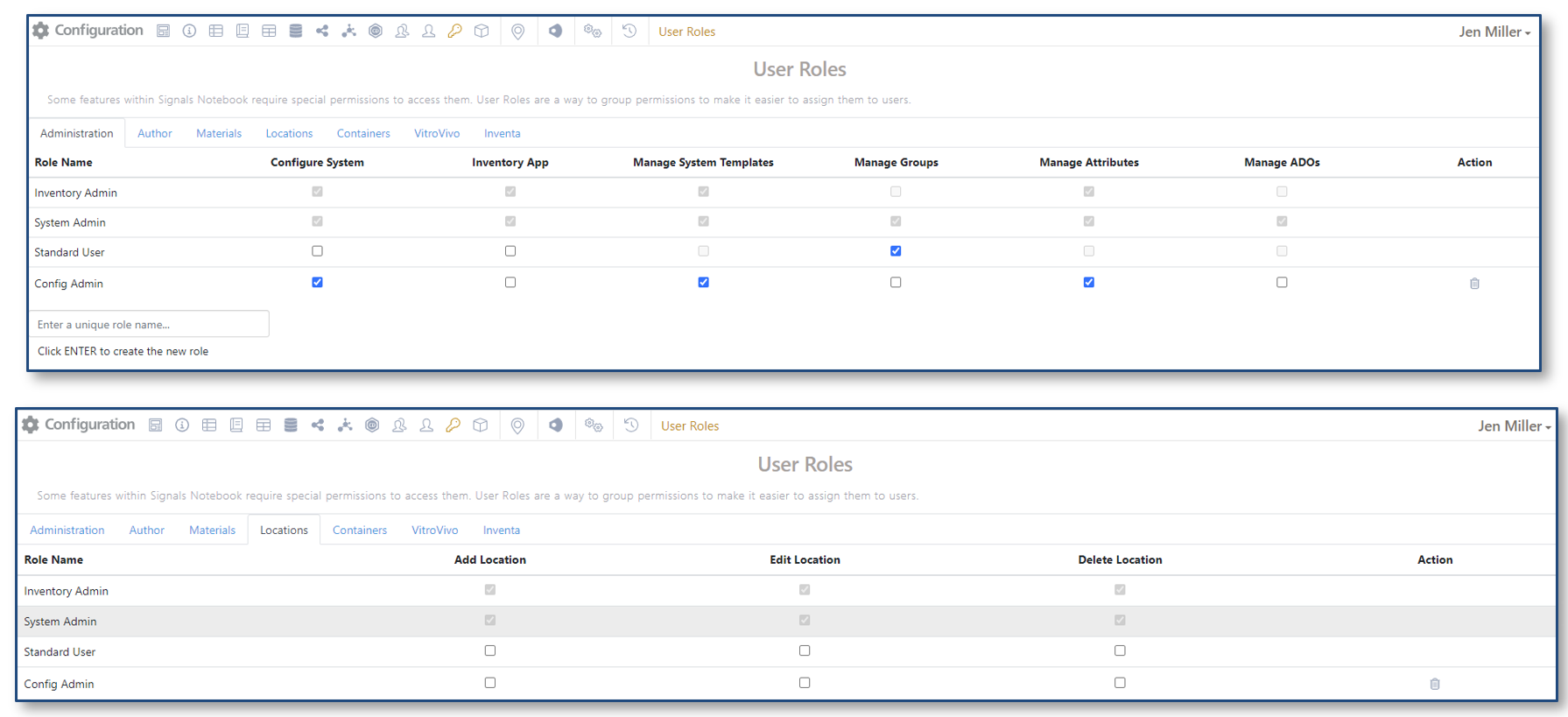
Task: Click the share nodes icon in the Administration view toolbar
Action: click(x=322, y=31)
